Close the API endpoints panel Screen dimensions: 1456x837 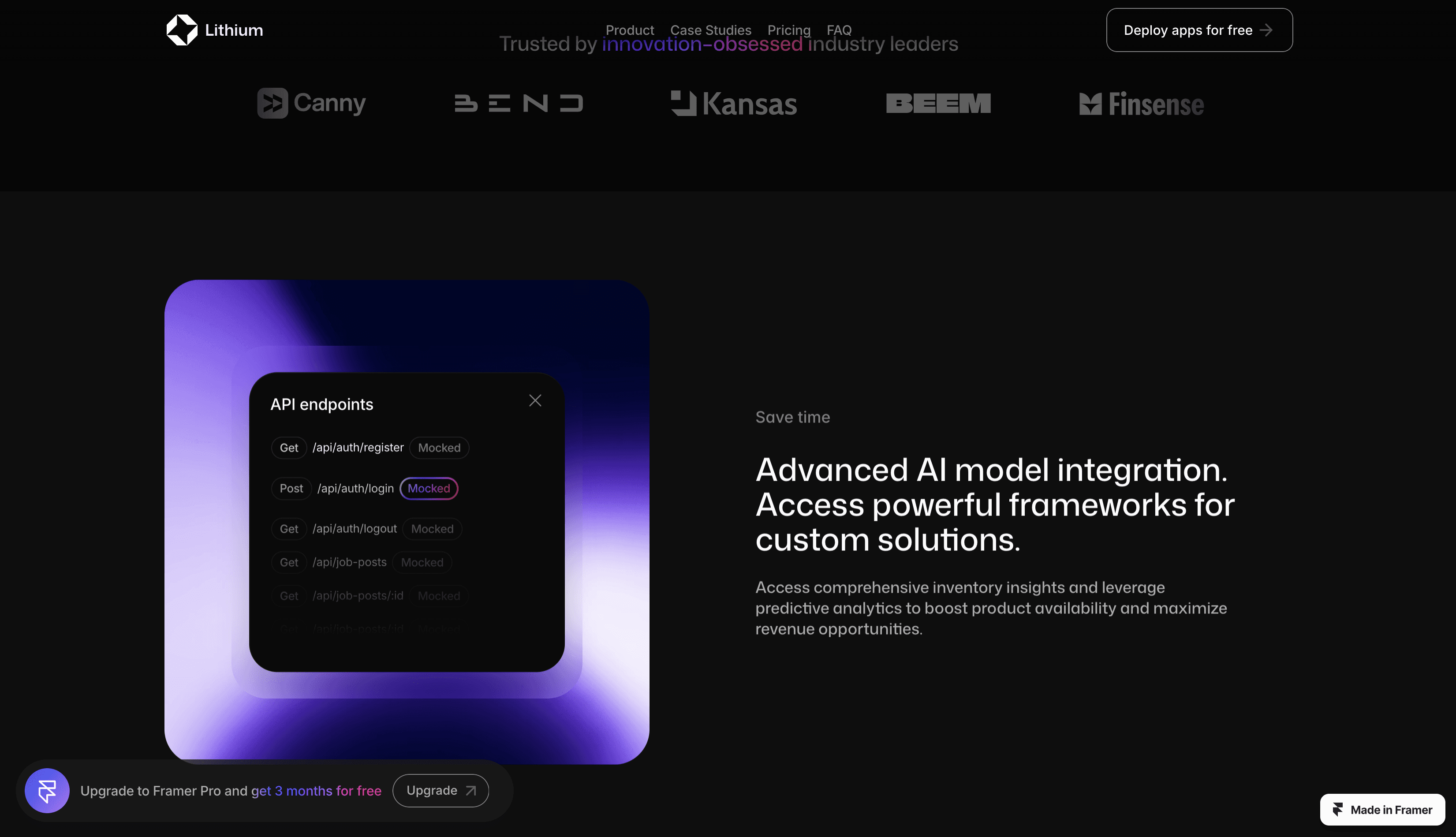click(534, 401)
